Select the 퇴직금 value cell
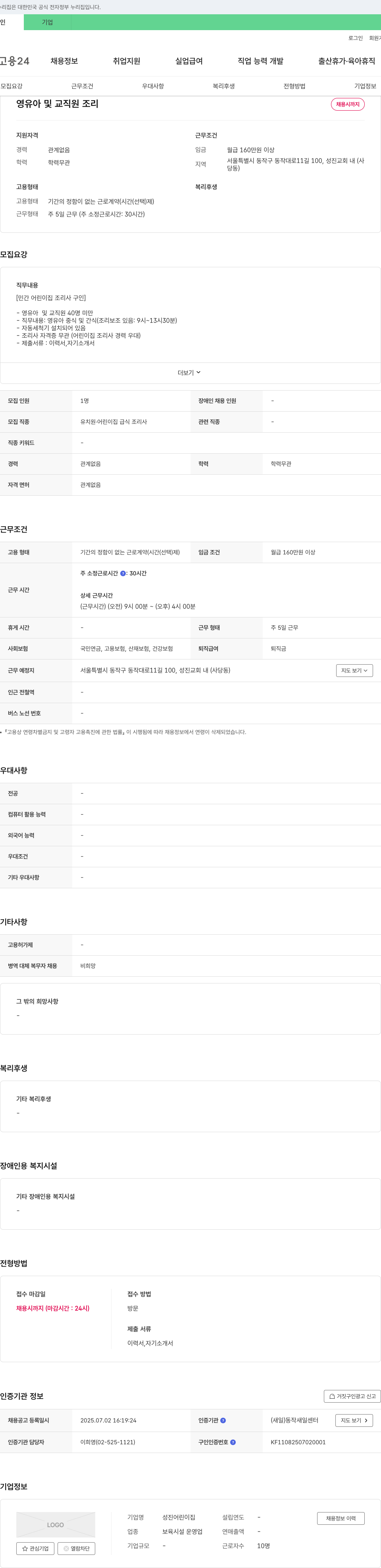Image resolution: width=381 pixels, height=1568 pixels. click(x=278, y=649)
